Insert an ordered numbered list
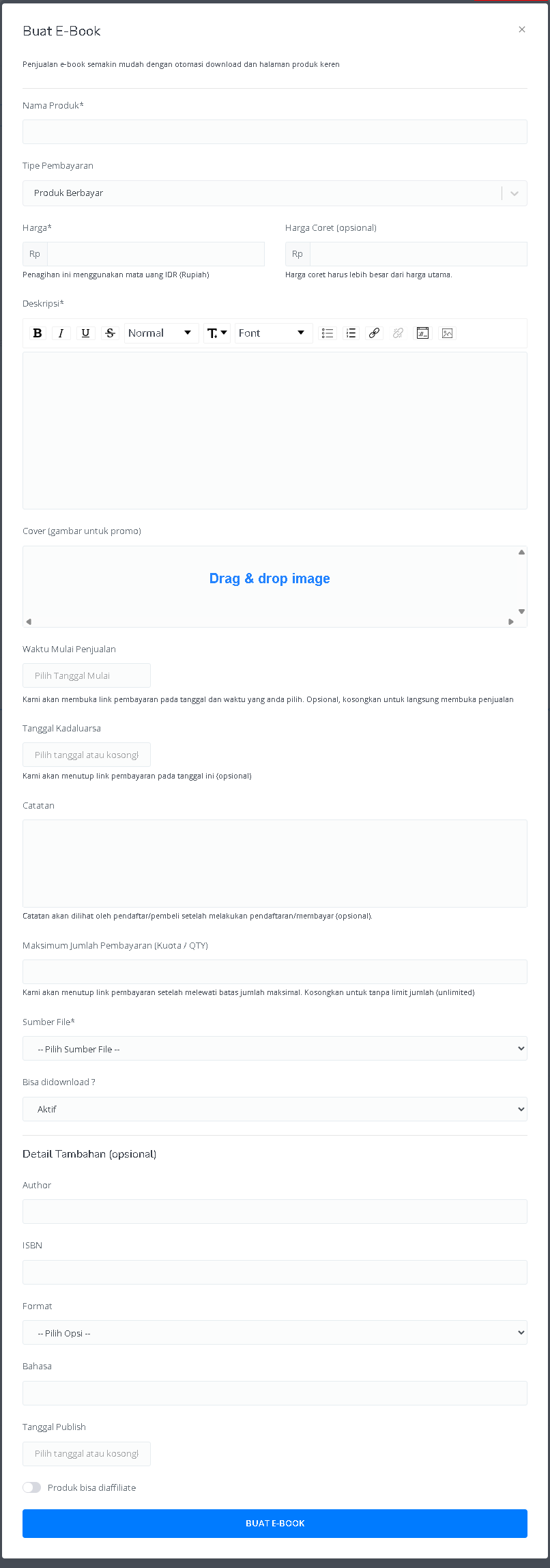The width and height of the screenshot is (550, 1568). click(x=351, y=333)
